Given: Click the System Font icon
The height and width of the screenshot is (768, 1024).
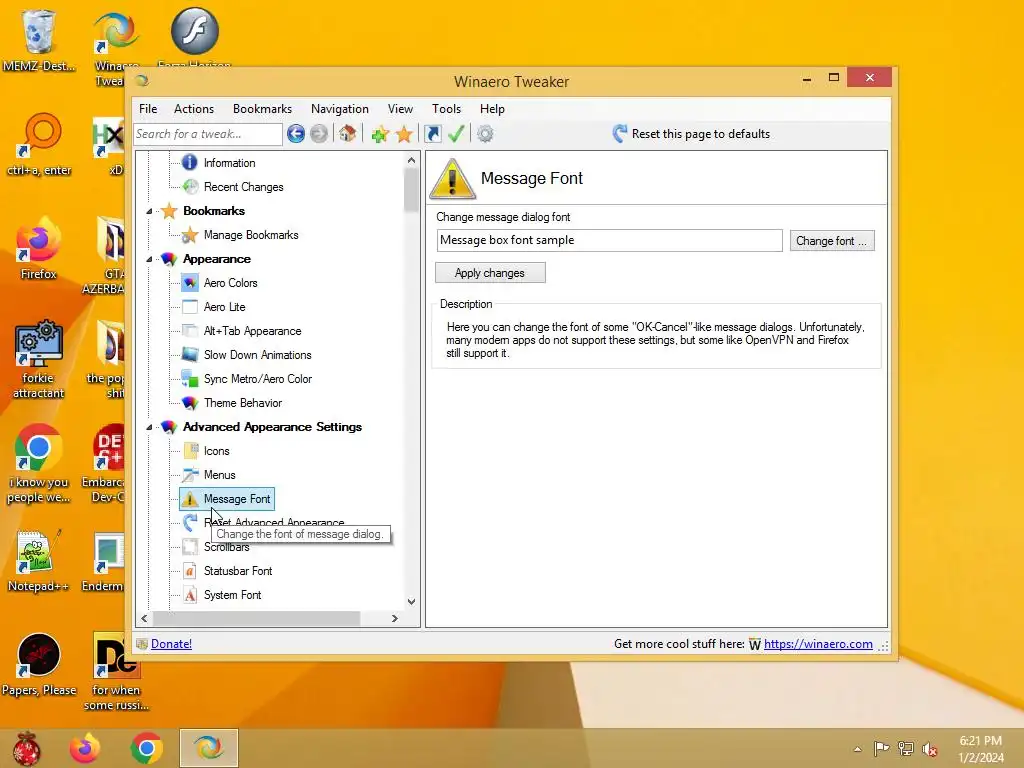Looking at the screenshot, I should [190, 595].
